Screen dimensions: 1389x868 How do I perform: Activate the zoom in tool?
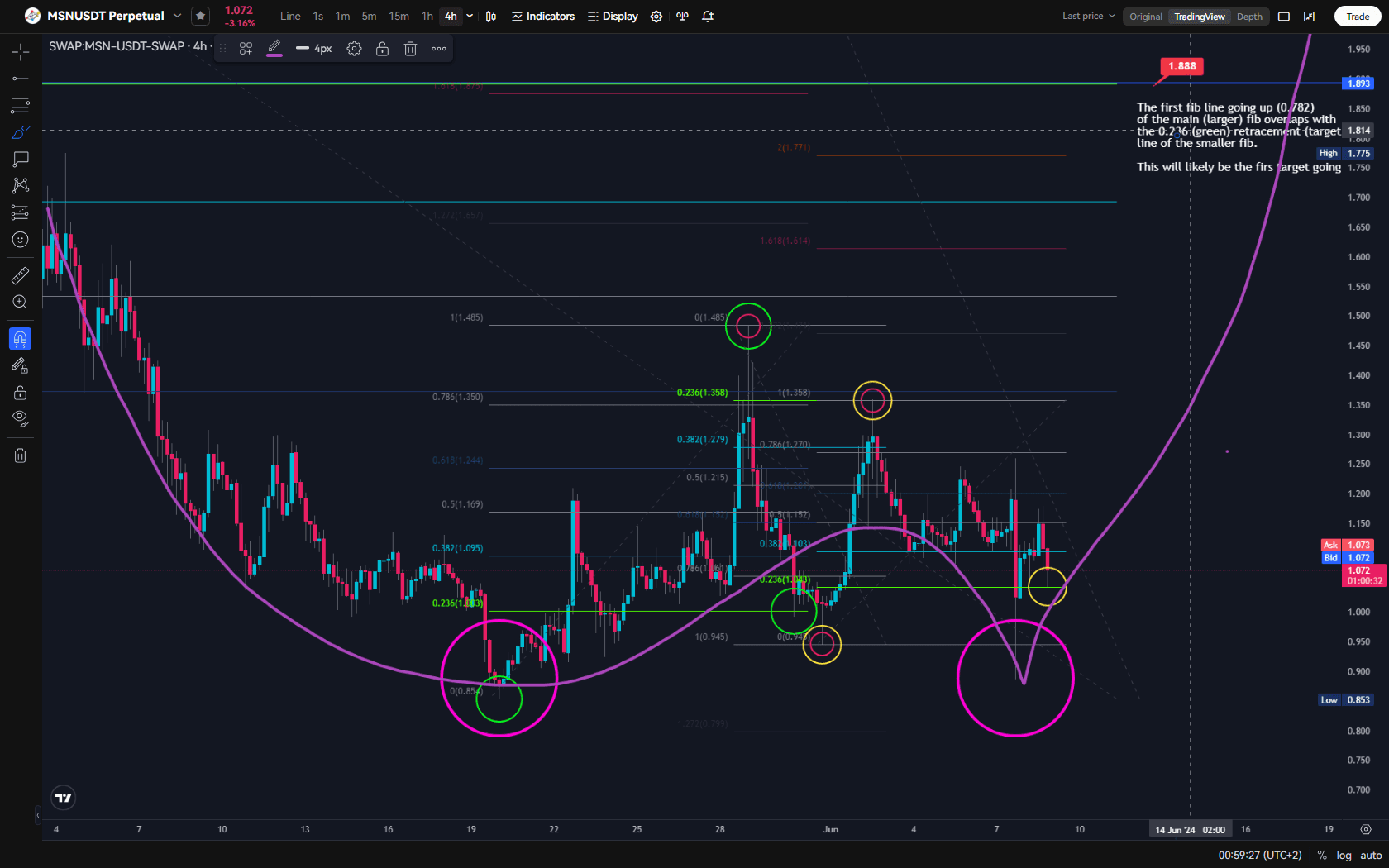[21, 303]
